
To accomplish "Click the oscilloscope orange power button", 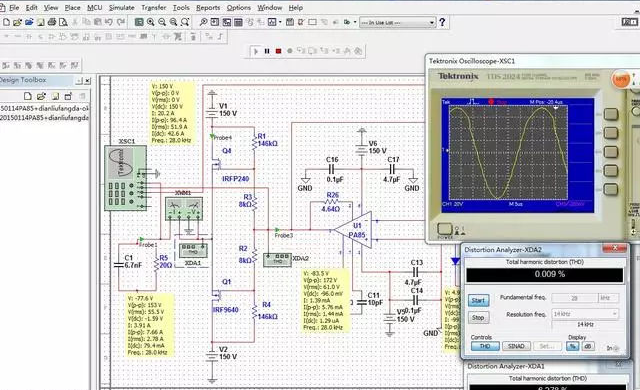I will [x=620, y=79].
